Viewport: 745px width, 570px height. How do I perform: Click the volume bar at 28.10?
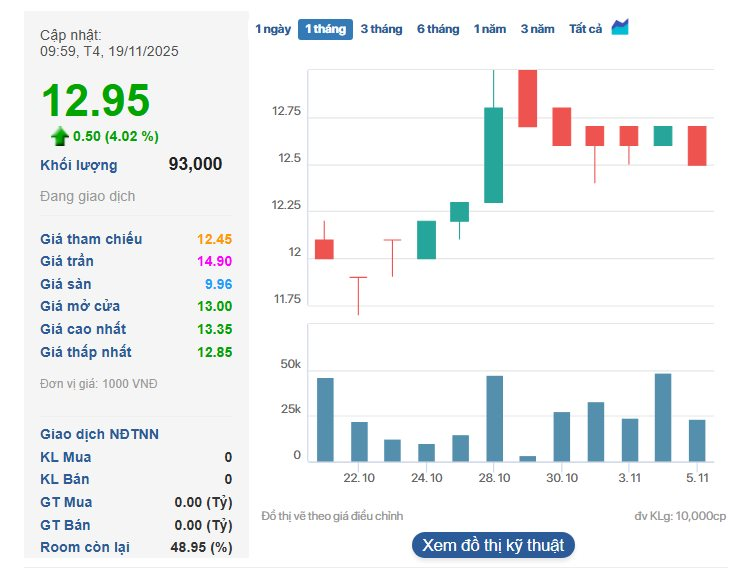494,418
